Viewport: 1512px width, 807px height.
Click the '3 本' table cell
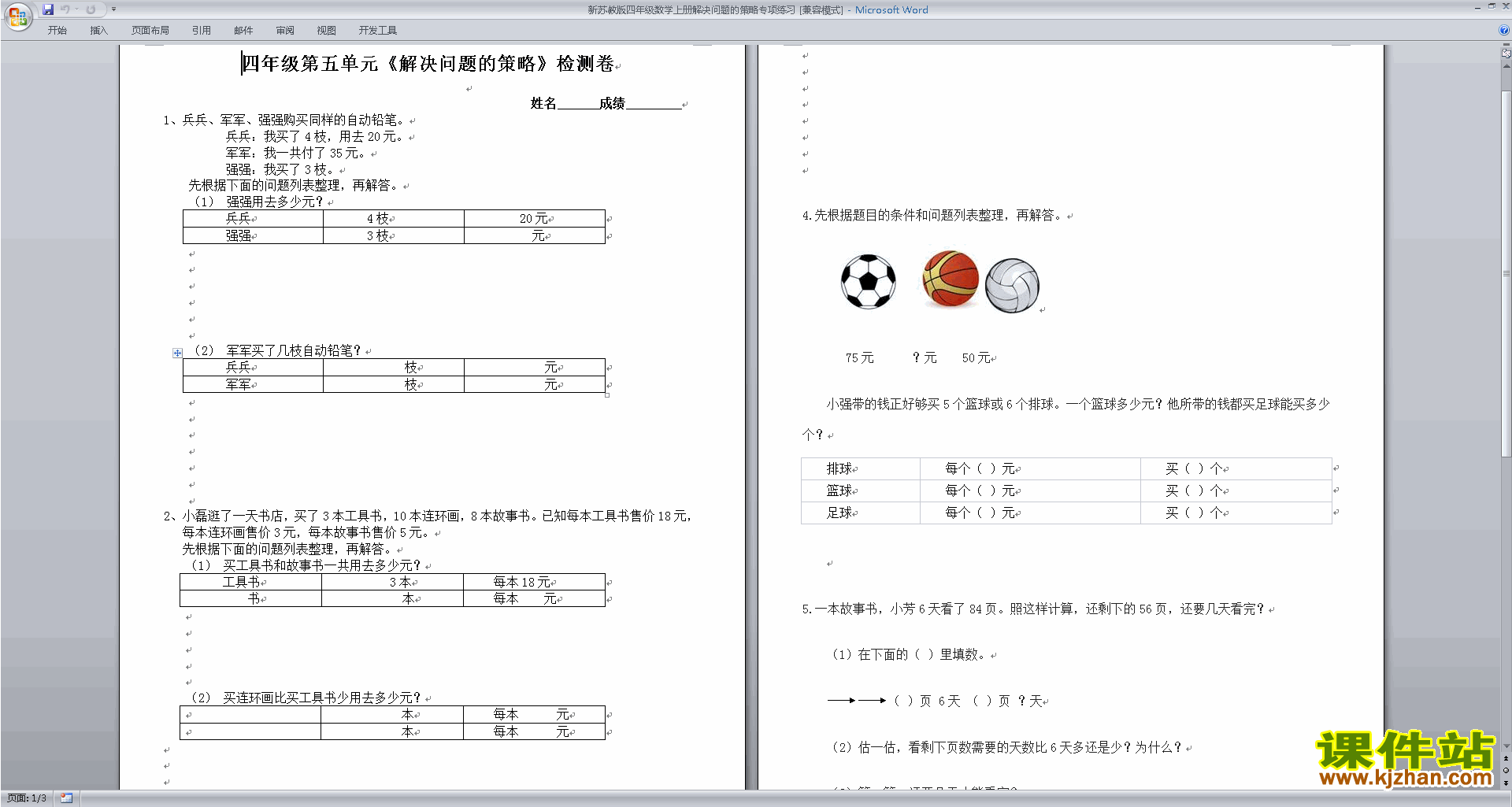(392, 582)
